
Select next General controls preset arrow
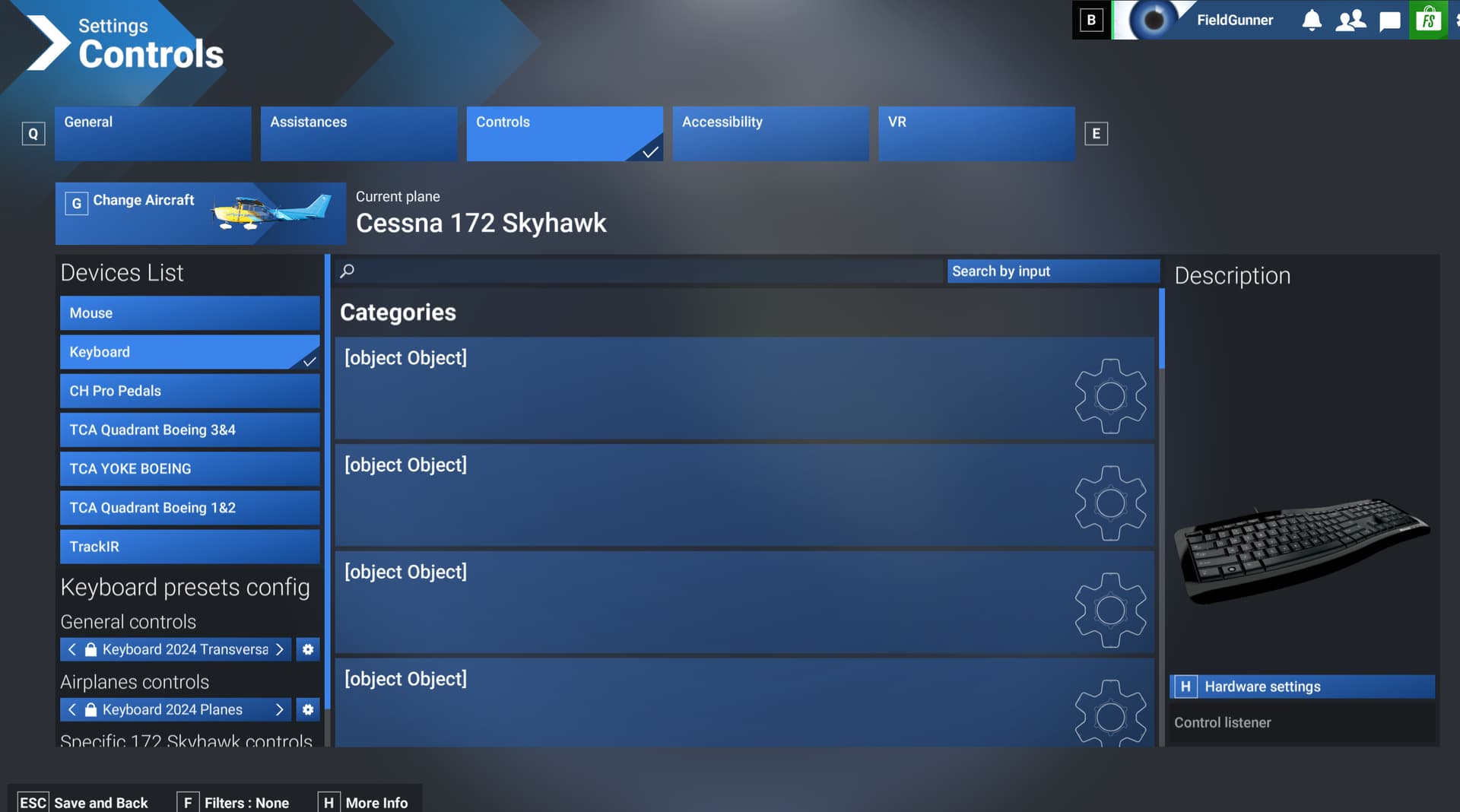pos(280,649)
